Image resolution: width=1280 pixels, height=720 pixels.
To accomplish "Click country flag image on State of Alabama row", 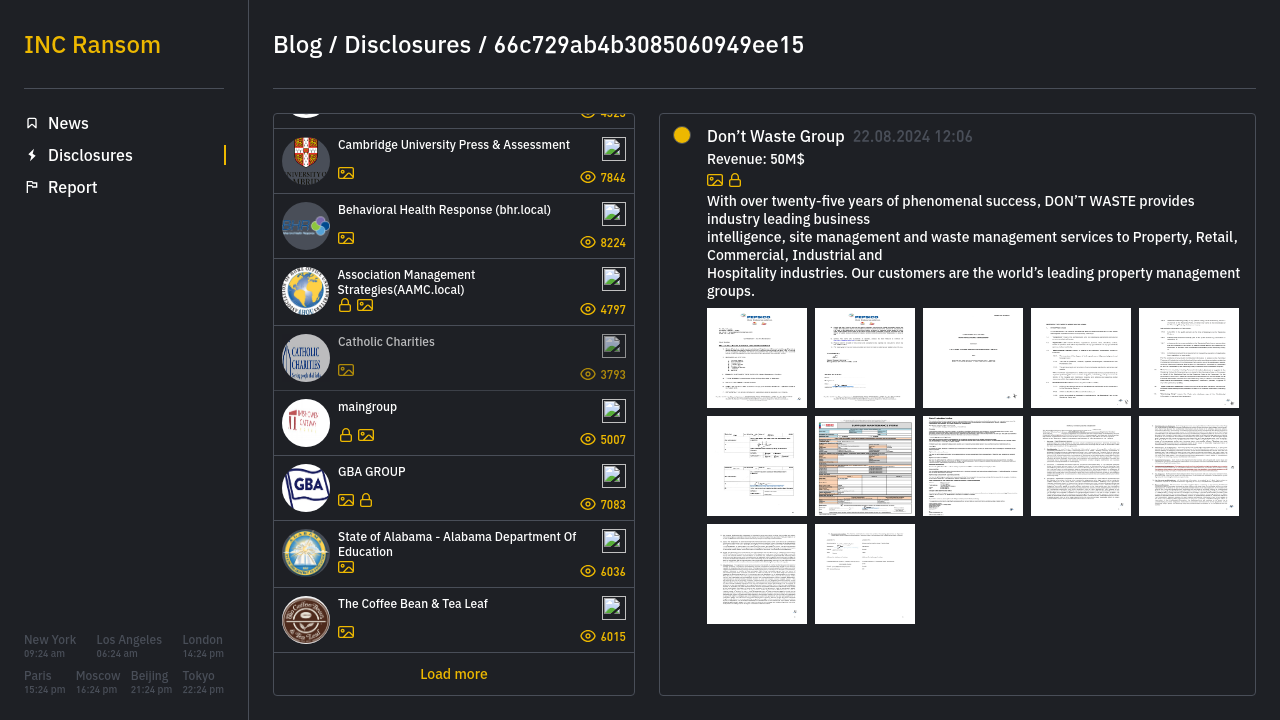I will [x=614, y=541].
